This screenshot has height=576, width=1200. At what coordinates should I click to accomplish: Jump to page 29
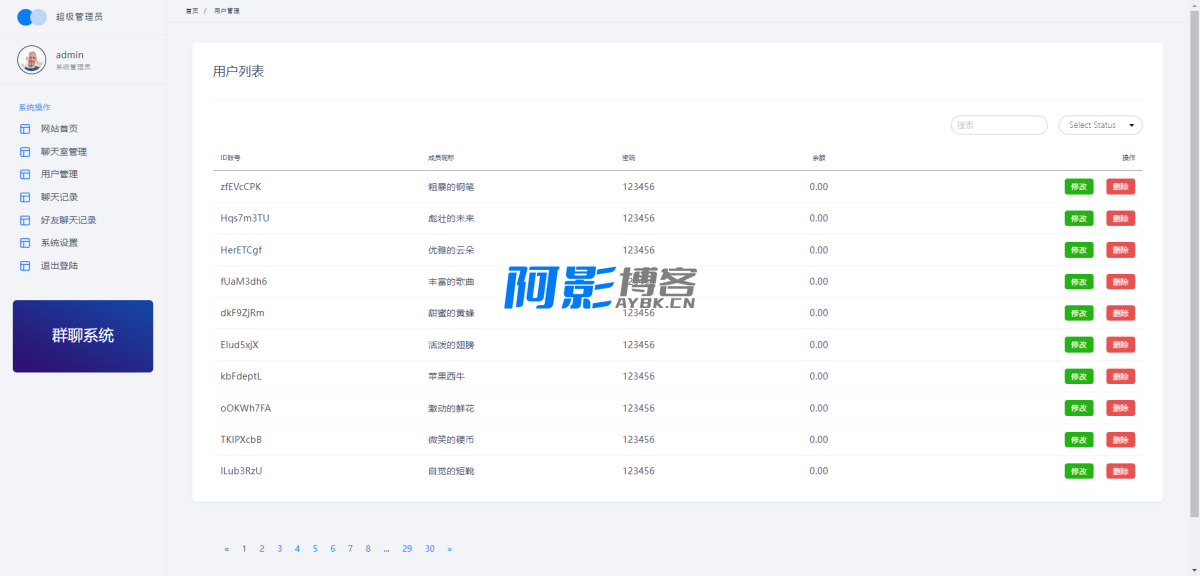(407, 549)
